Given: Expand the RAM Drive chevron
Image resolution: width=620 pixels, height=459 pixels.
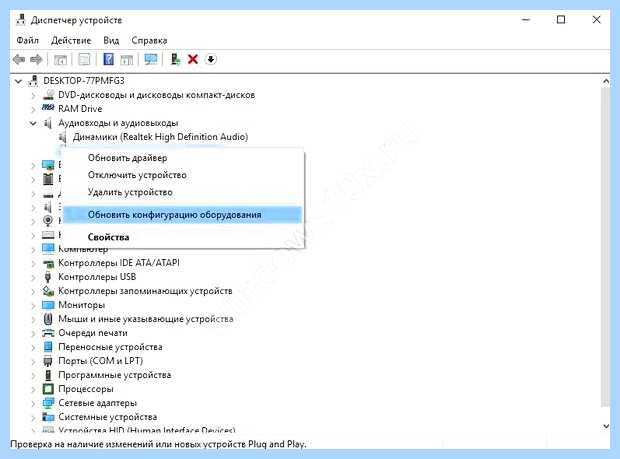Looking at the screenshot, I should tap(34, 109).
